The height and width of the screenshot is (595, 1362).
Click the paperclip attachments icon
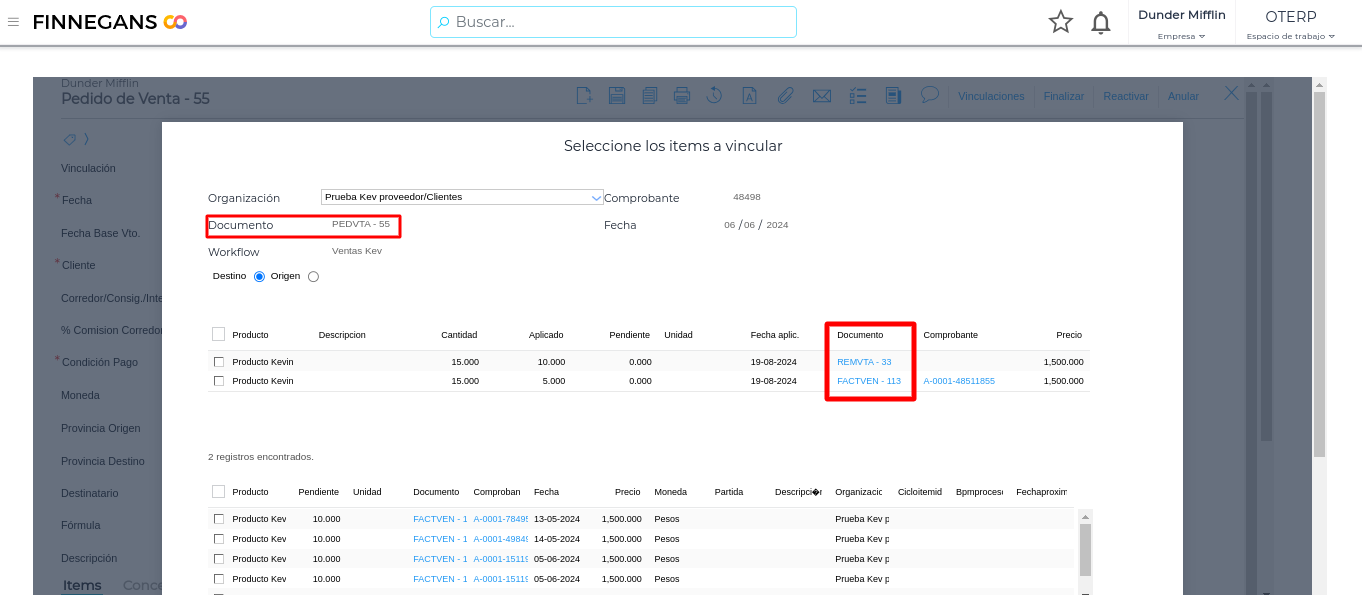[x=786, y=96]
